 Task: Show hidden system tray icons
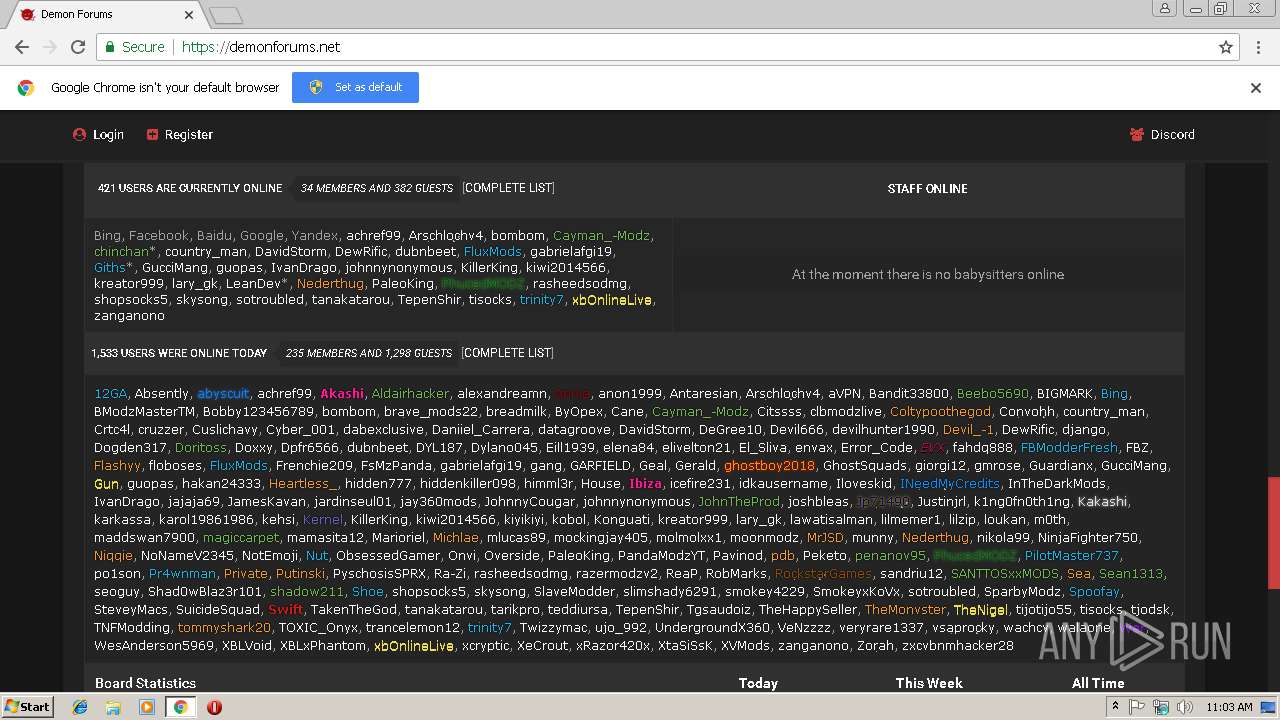[1116, 707]
